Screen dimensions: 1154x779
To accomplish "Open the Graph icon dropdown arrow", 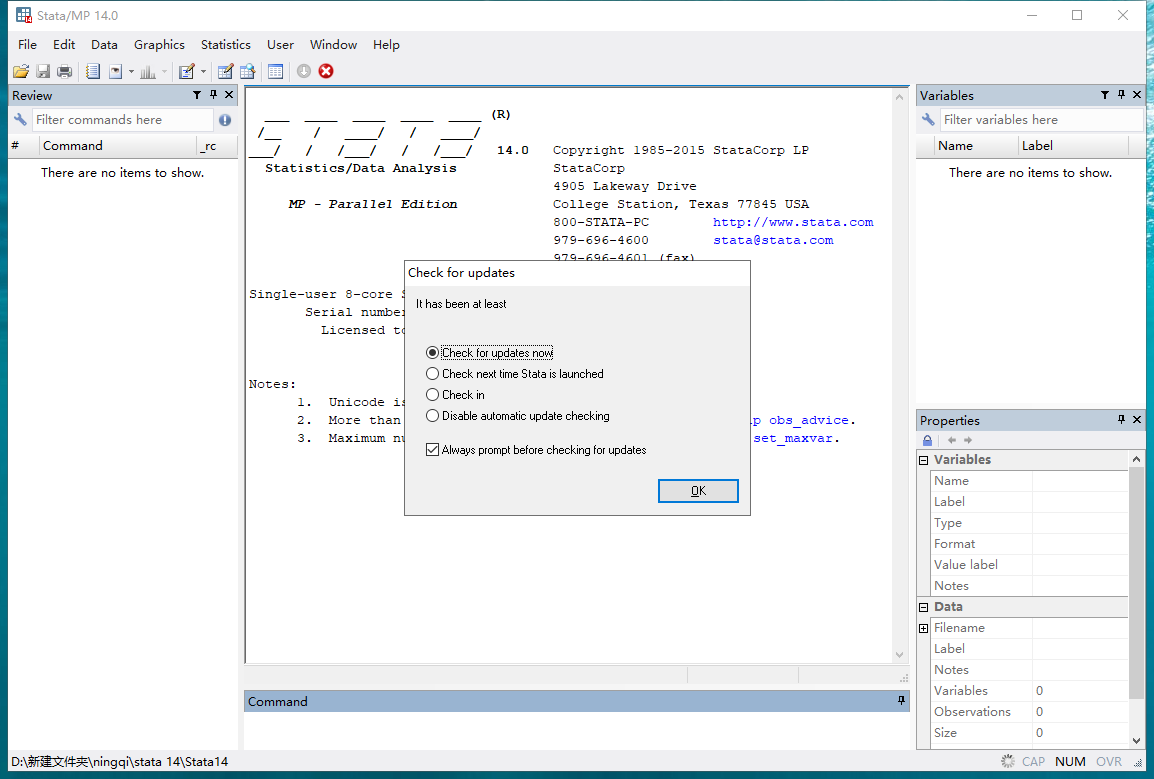I will (164, 71).
